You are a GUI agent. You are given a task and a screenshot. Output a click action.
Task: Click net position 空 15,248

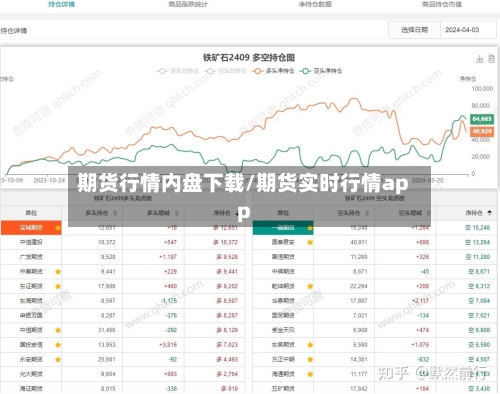478,228
